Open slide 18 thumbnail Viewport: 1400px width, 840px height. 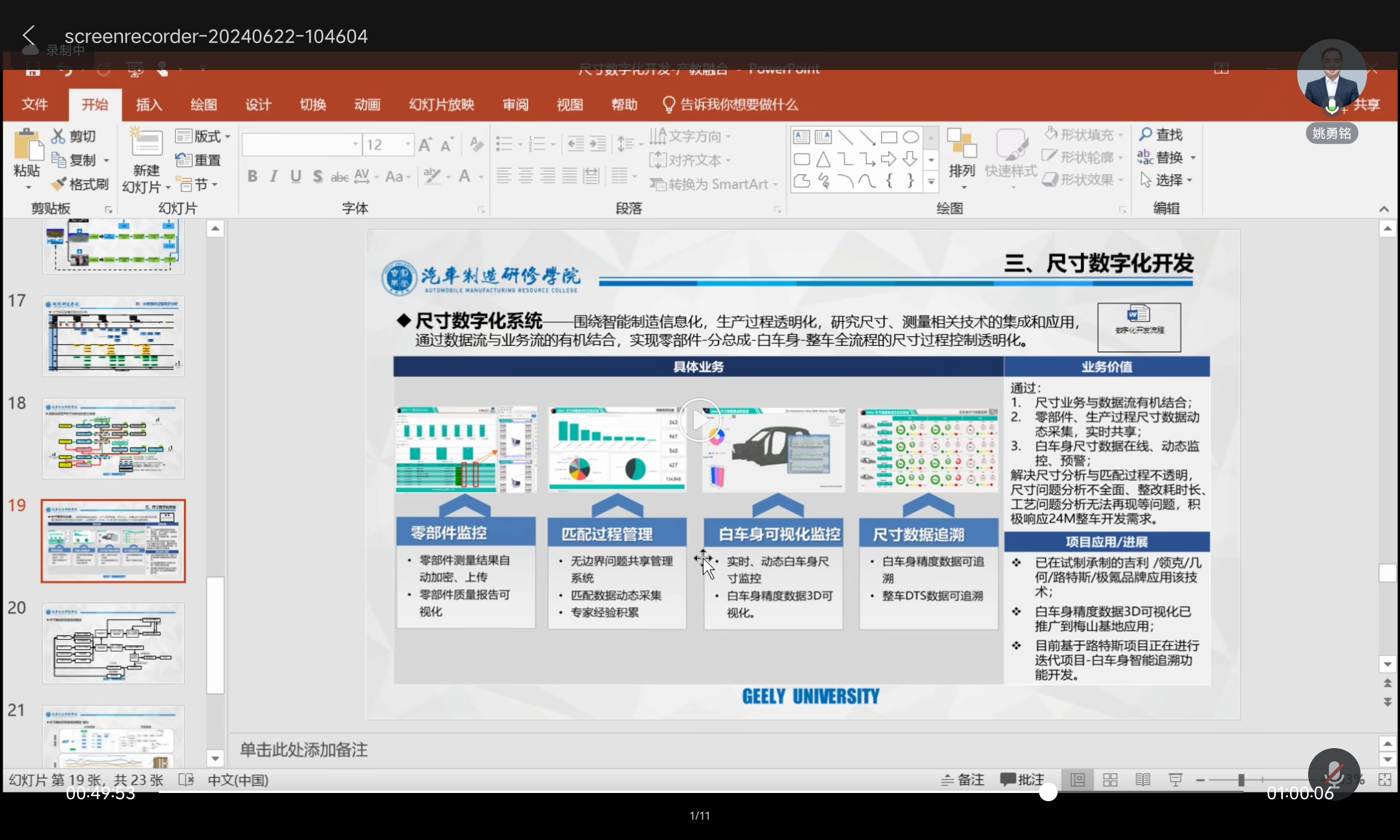click(113, 439)
